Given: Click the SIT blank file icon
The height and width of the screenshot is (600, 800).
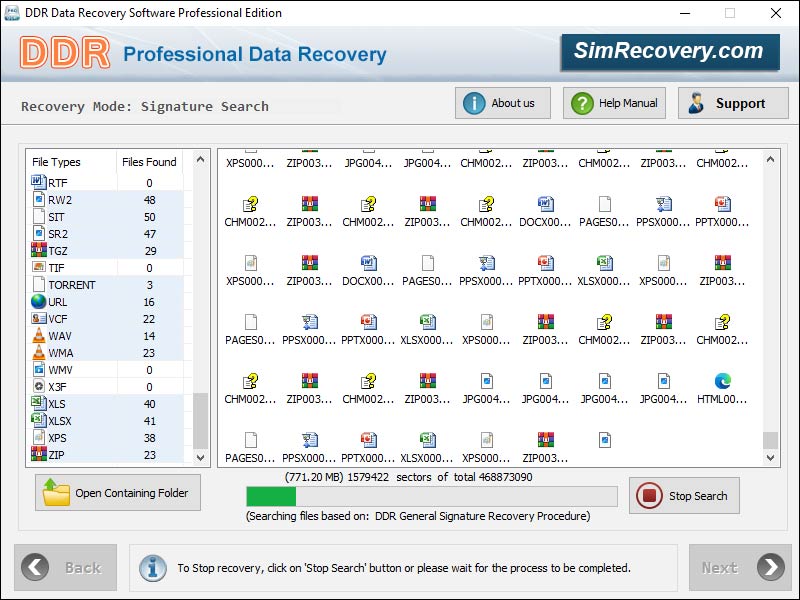Looking at the screenshot, I should point(39,216).
